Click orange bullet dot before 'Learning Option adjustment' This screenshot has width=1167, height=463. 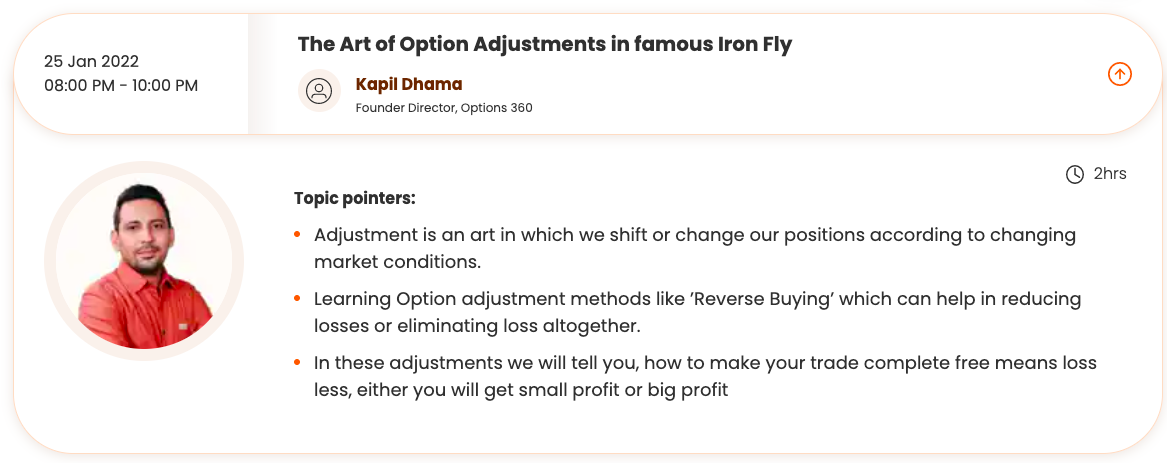tap(297, 299)
